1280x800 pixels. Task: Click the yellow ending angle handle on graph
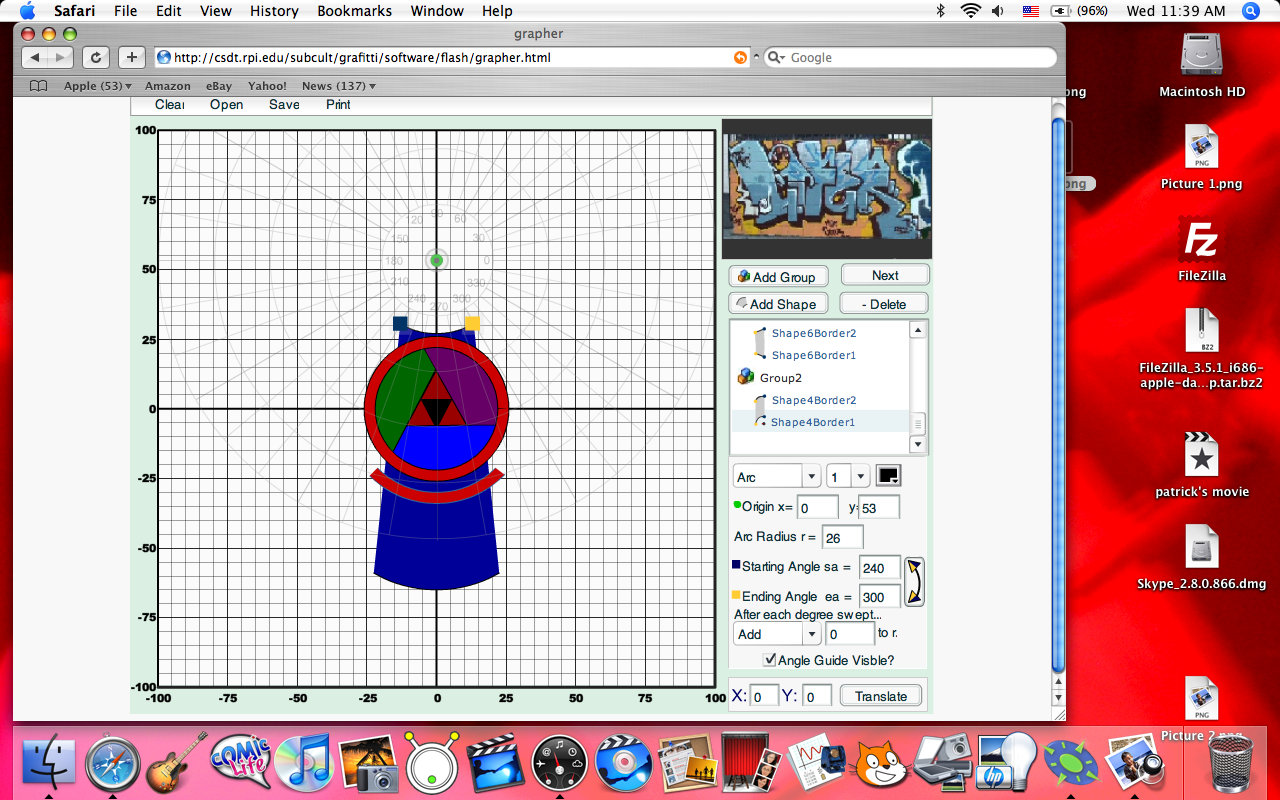coord(472,323)
